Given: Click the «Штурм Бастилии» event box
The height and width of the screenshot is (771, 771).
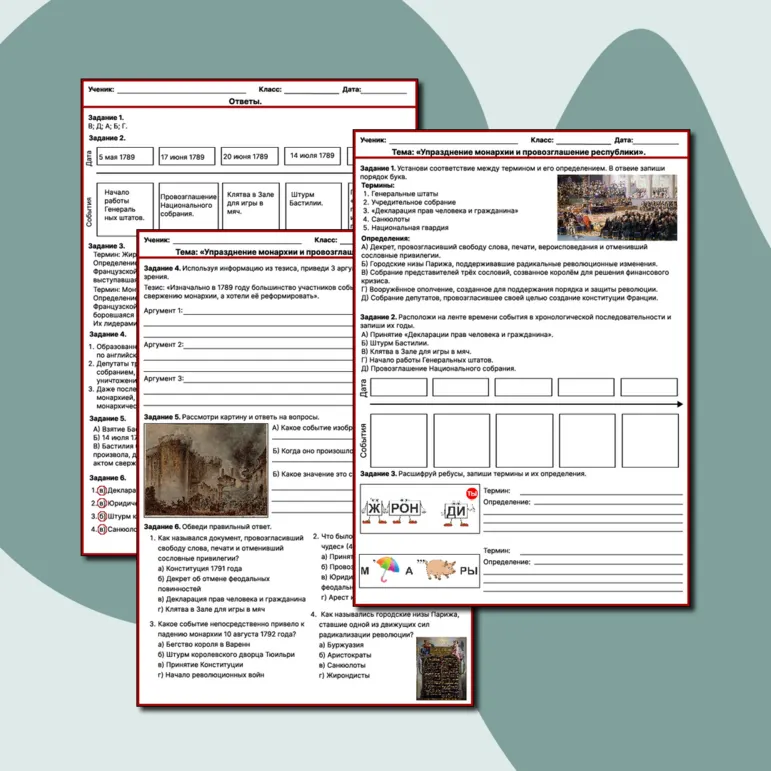Looking at the screenshot, I should click(313, 206).
